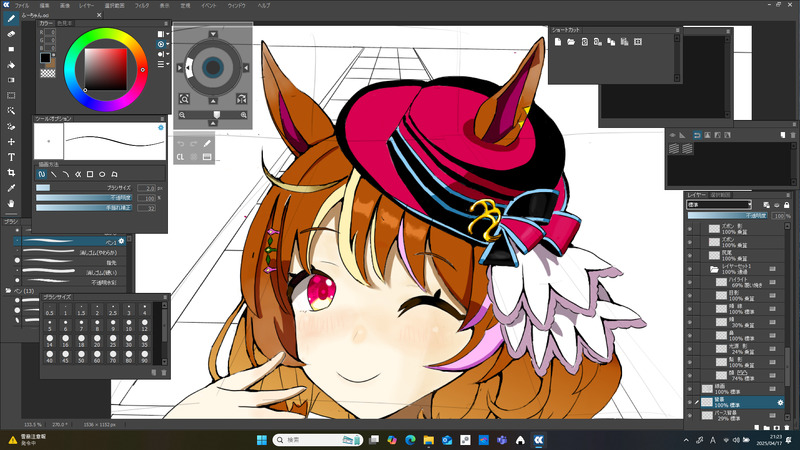
Task: Open the layer panel menu
Action: click(x=788, y=195)
